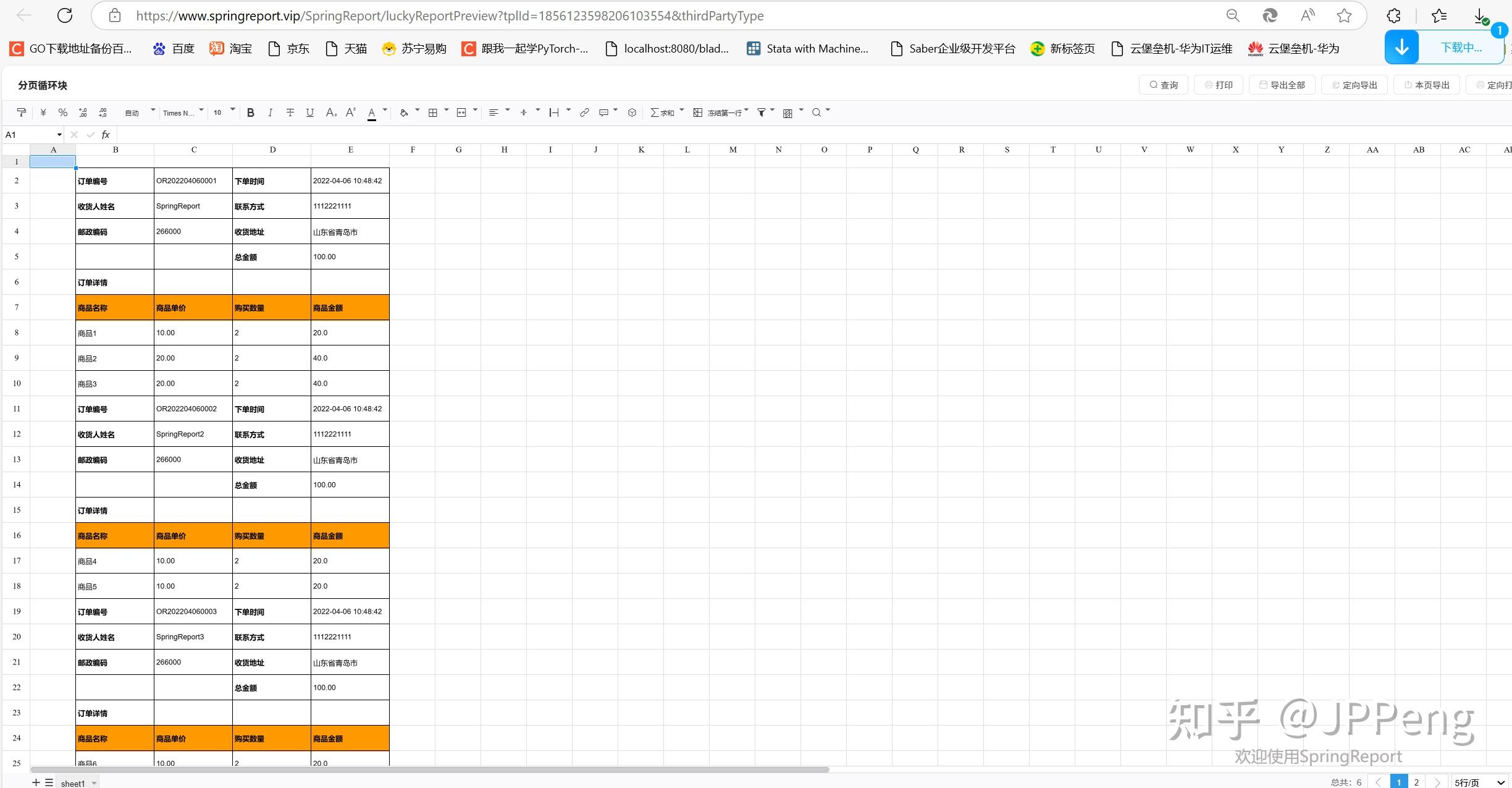Select the sheet1 tab
Image resolution: width=1512 pixels, height=788 pixels.
(x=73, y=783)
